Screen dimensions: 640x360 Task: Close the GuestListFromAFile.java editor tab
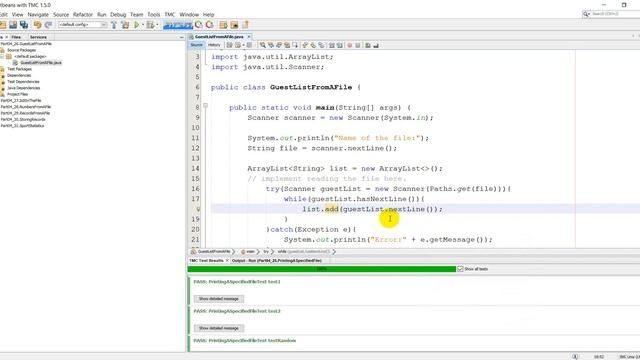point(249,37)
